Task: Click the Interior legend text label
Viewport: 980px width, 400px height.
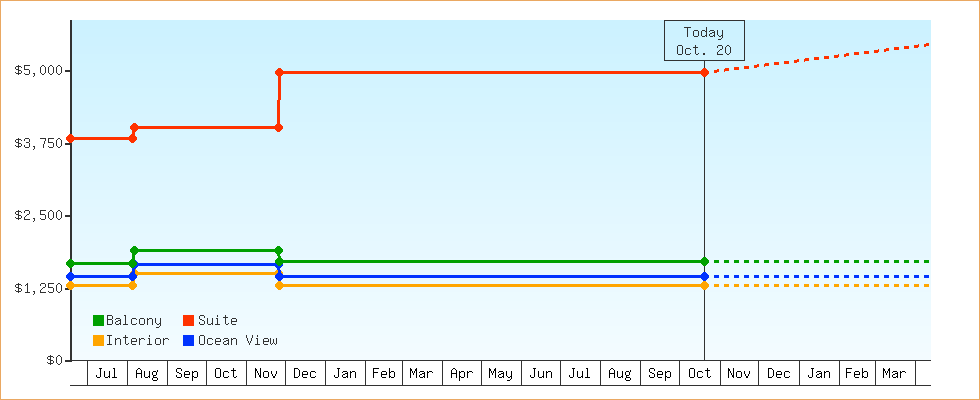Action: pyautogui.click(x=137, y=340)
